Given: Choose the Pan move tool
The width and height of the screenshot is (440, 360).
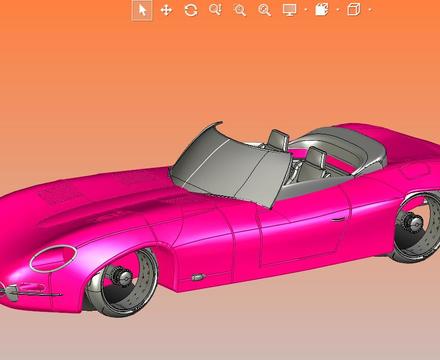Looking at the screenshot, I should click(166, 10).
